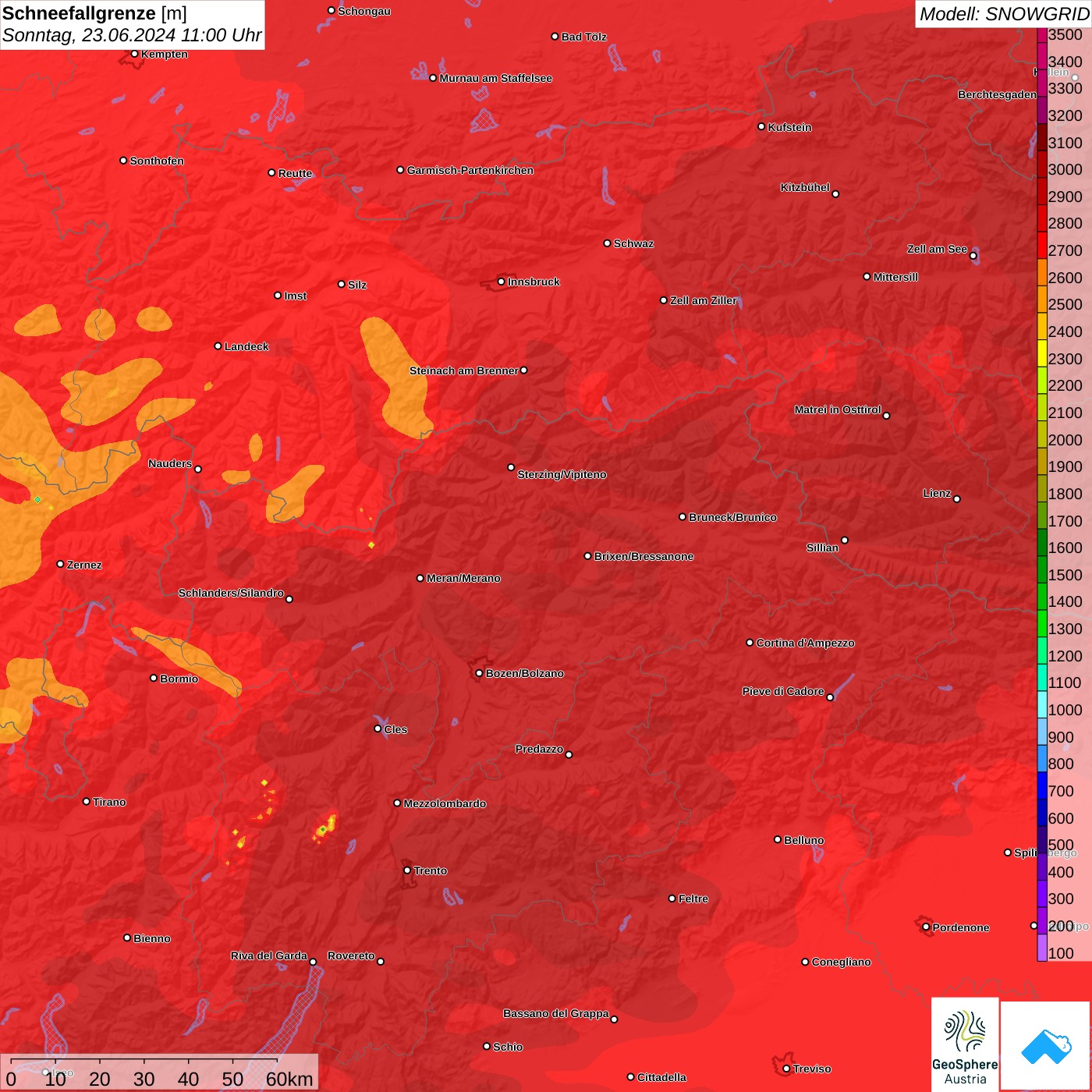1092x1092 pixels.
Task: Click the Meran/Merano label
Action: tap(463, 578)
